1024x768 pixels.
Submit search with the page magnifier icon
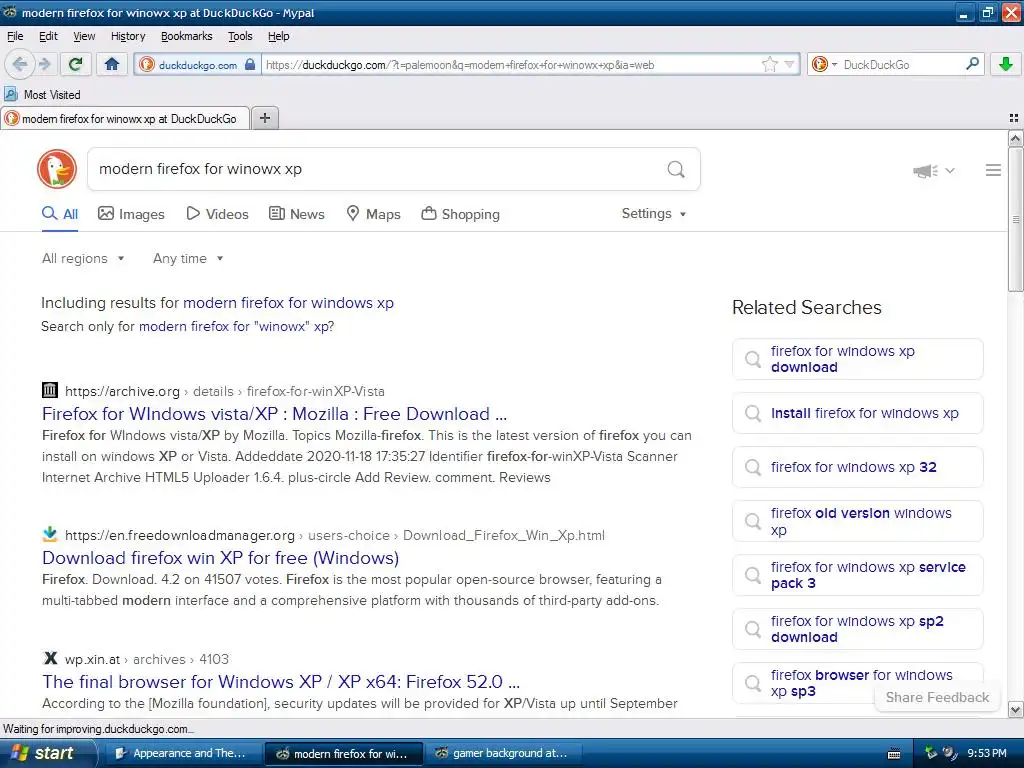click(x=676, y=169)
